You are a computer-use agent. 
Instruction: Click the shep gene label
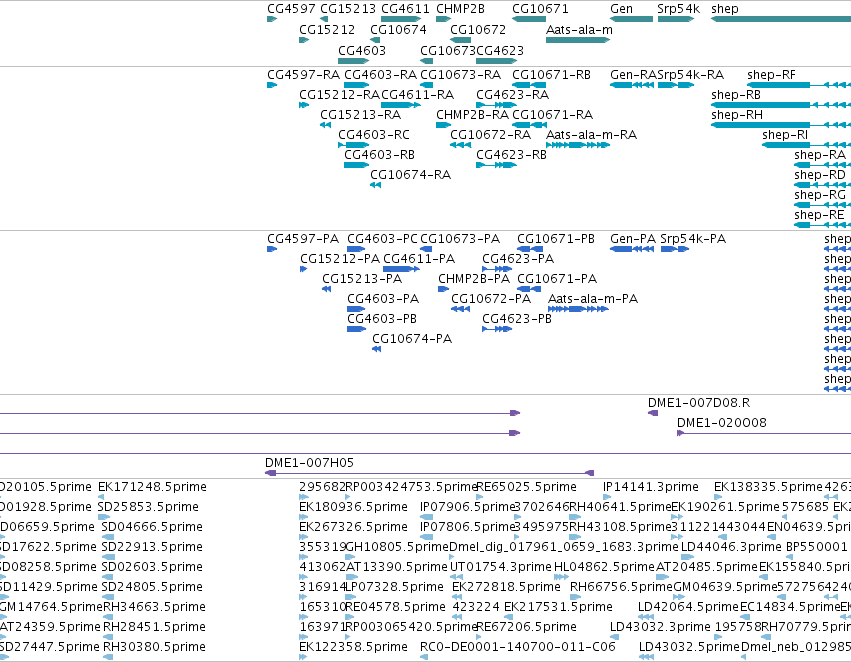[725, 9]
